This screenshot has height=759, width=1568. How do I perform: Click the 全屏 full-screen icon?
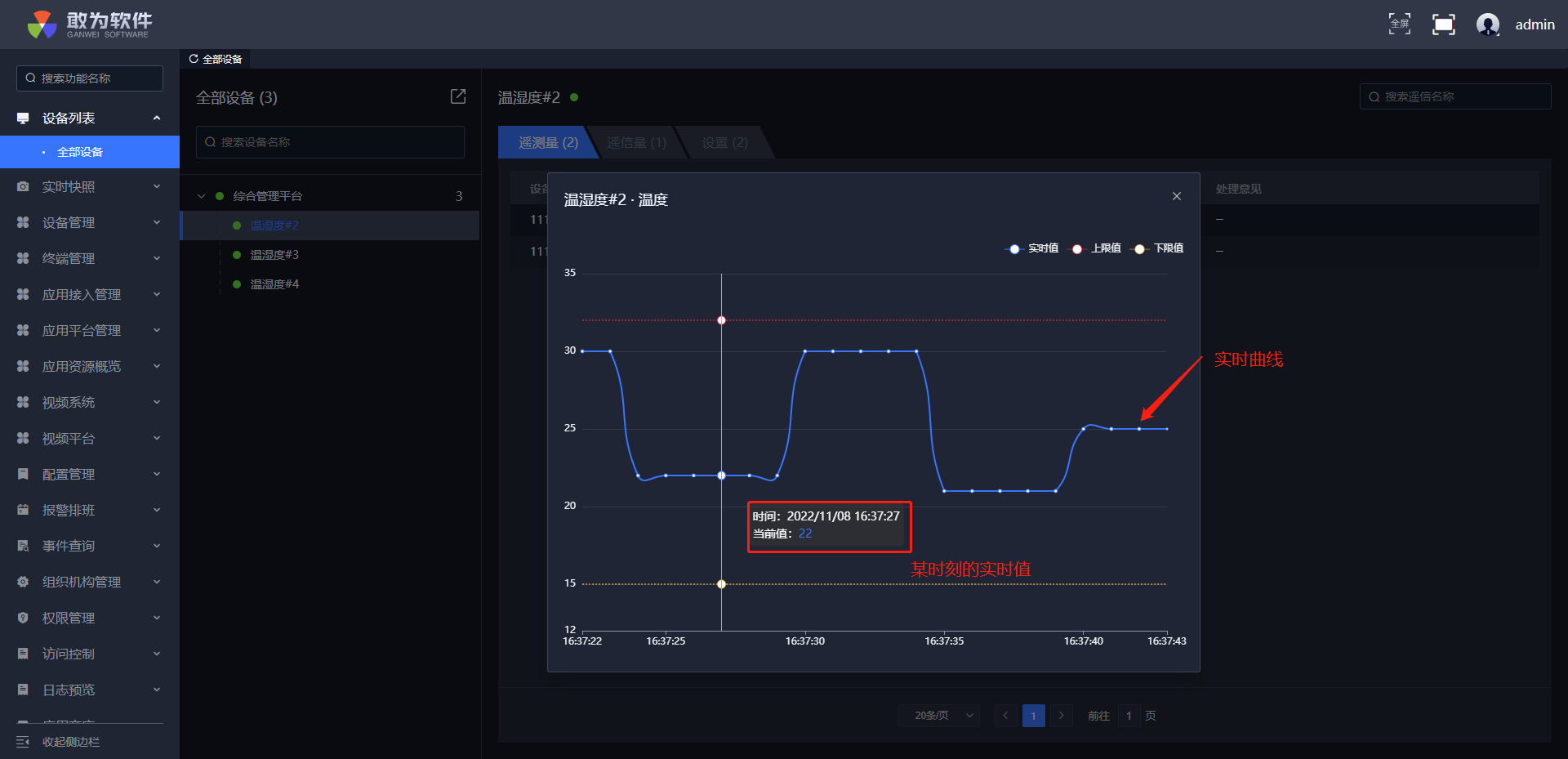[1400, 25]
